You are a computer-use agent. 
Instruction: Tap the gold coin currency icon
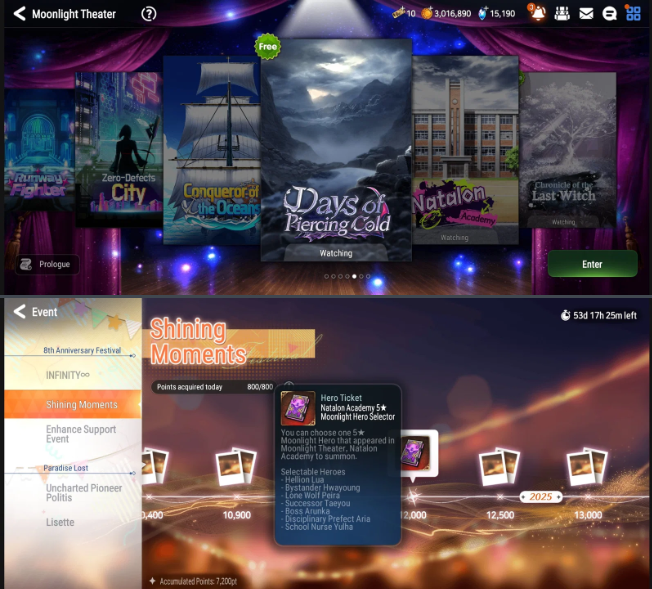[x=427, y=13]
